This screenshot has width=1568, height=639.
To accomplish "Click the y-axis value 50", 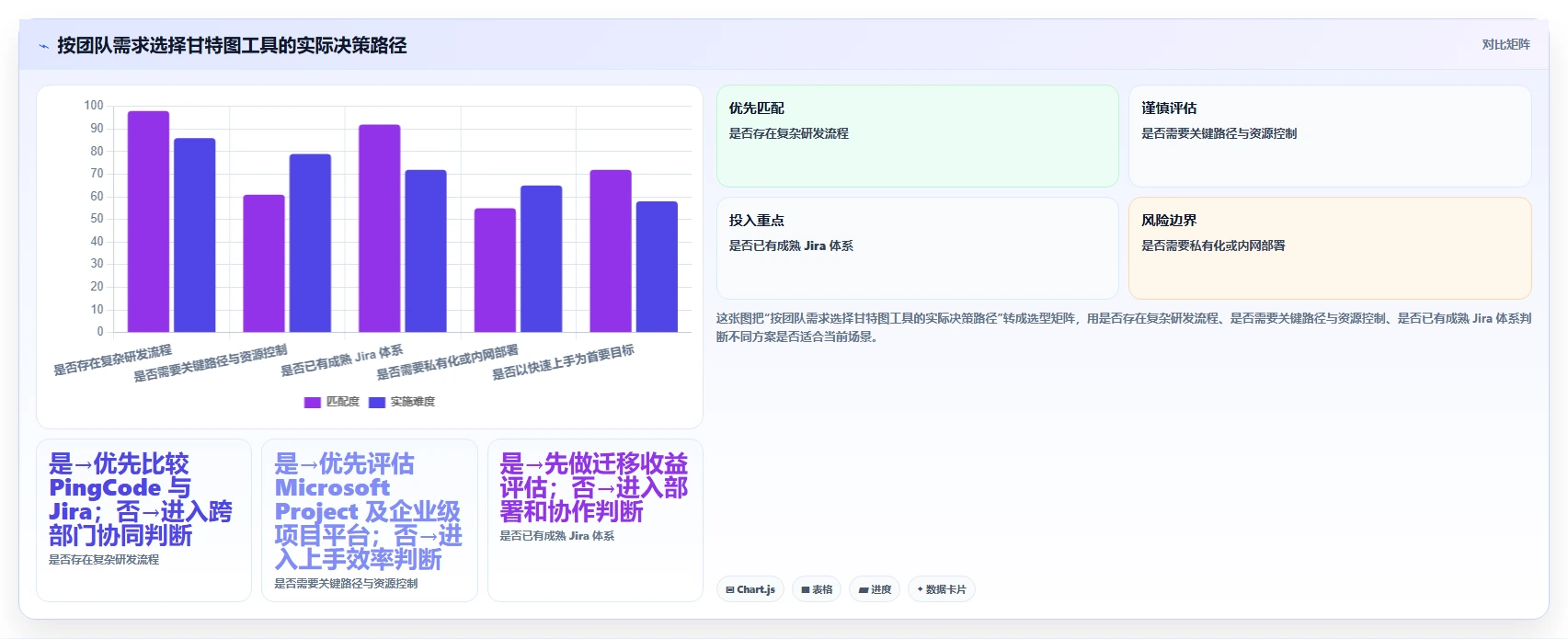I will 97,219.
